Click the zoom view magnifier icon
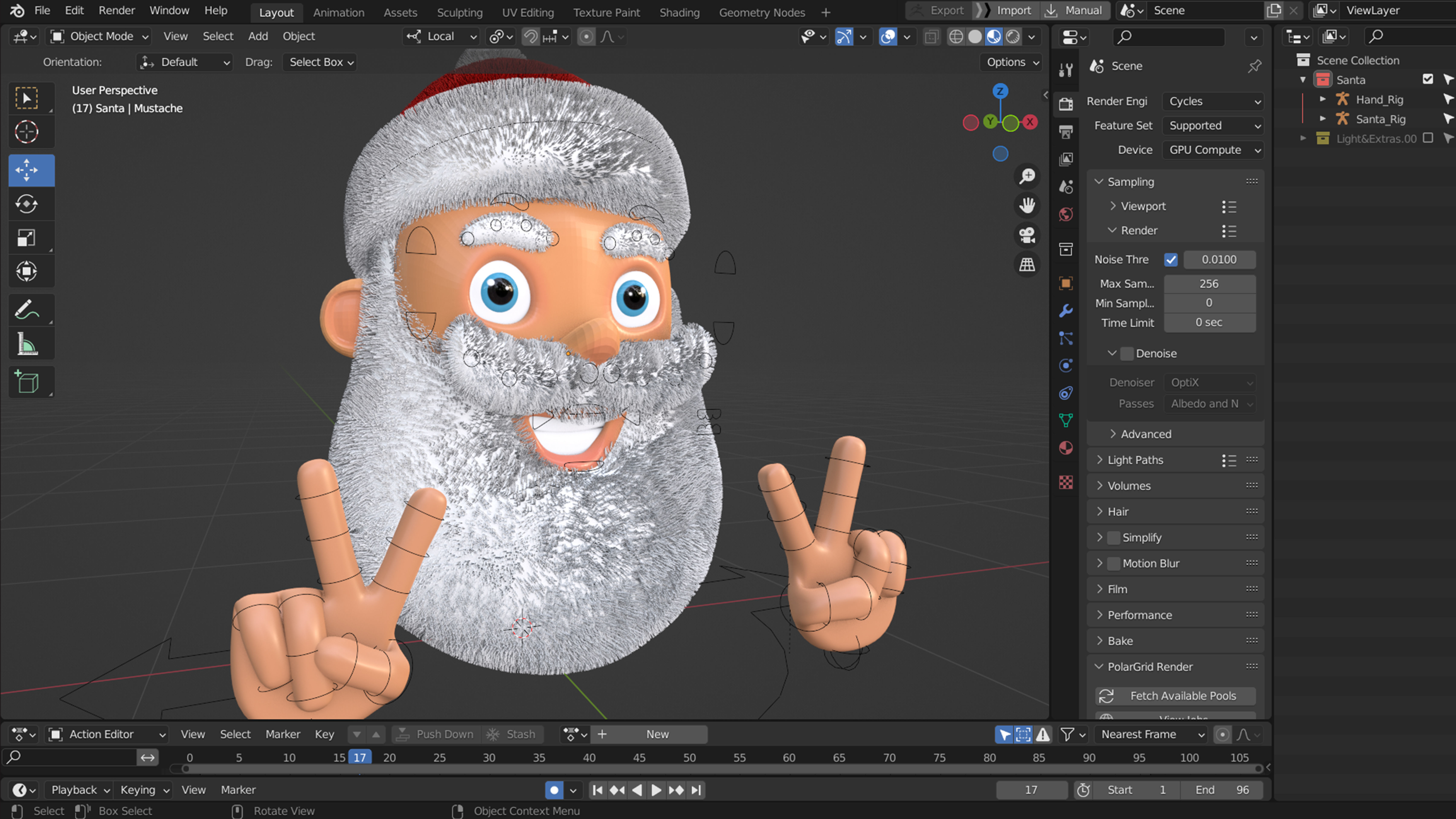The image size is (1456, 819). click(1027, 176)
